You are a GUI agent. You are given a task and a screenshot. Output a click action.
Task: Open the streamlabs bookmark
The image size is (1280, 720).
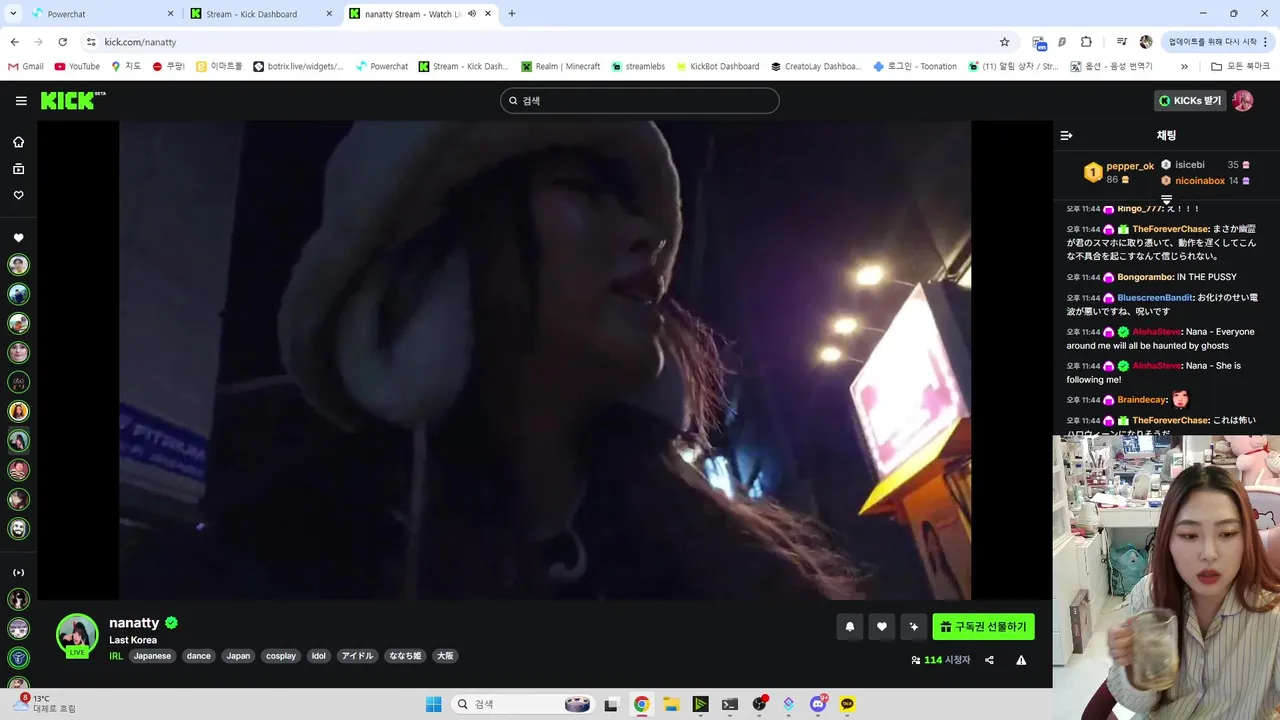click(637, 67)
